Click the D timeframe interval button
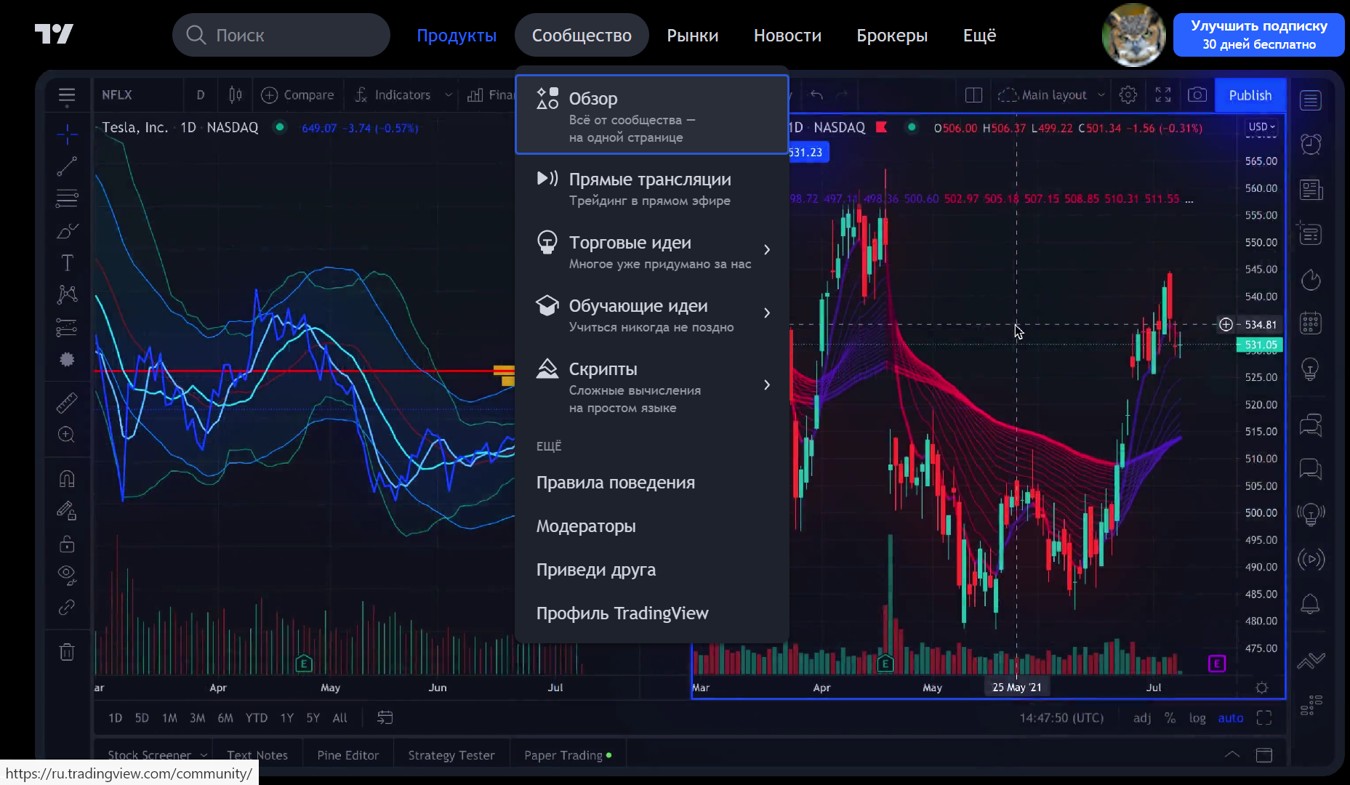This screenshot has width=1350, height=785. pos(200,95)
